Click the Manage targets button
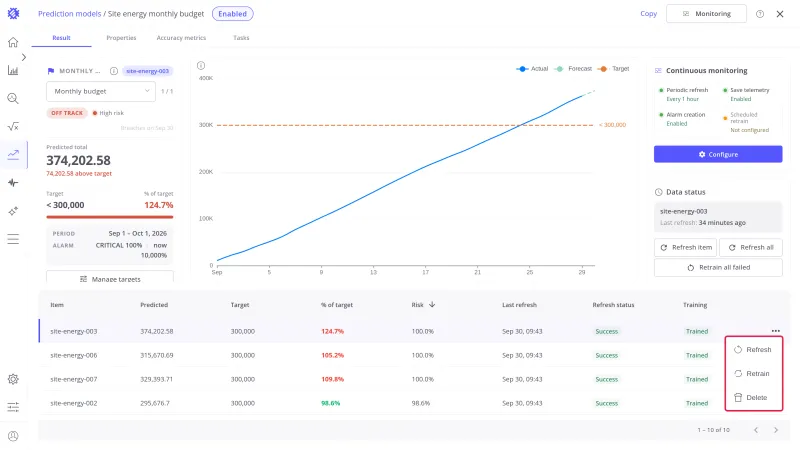 (110, 278)
